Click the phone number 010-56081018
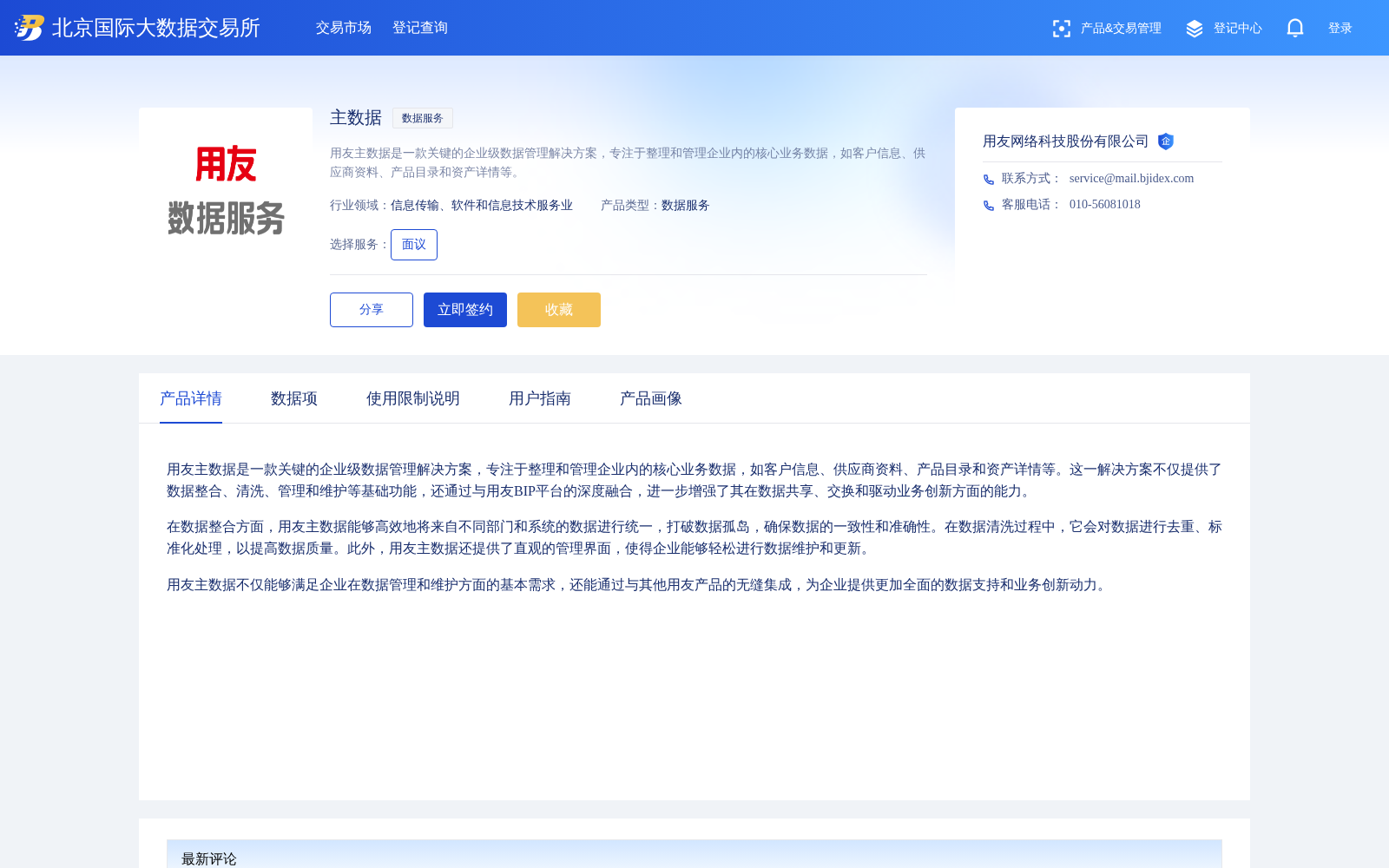Viewport: 1389px width, 868px height. 1105,205
